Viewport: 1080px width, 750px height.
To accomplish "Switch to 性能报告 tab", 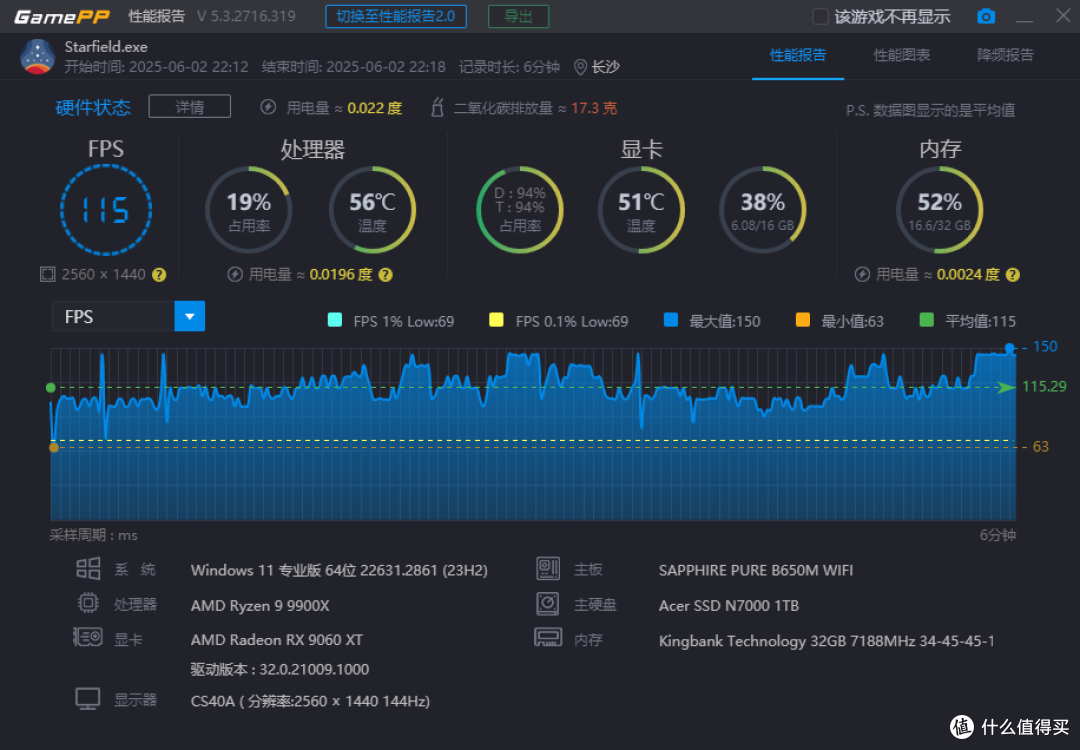I will [x=798, y=55].
